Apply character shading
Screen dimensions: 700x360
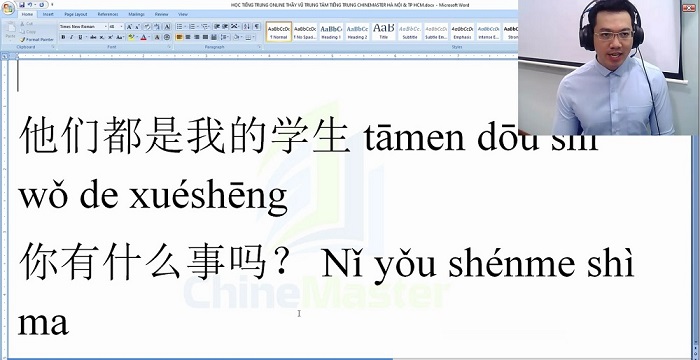pyautogui.click(x=157, y=37)
